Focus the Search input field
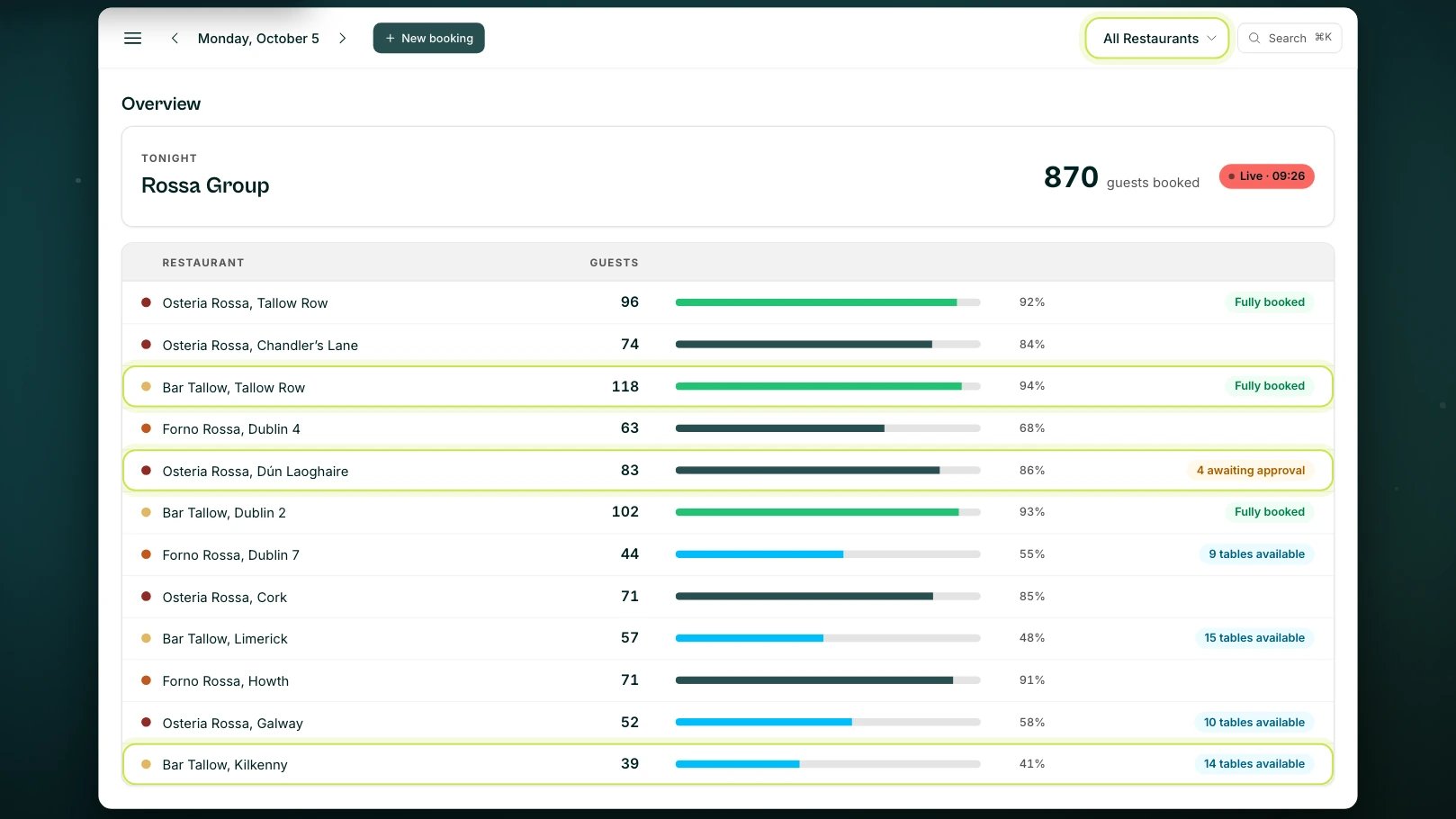This screenshot has width=1456, height=819. [1289, 38]
